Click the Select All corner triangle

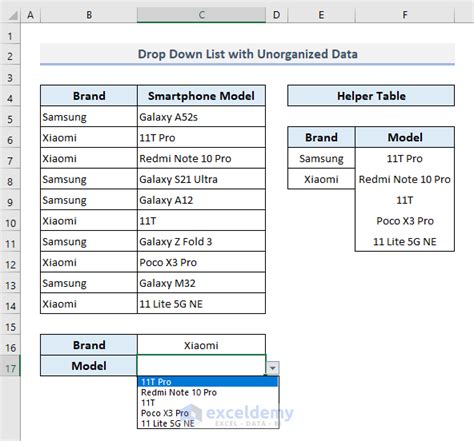13,15
